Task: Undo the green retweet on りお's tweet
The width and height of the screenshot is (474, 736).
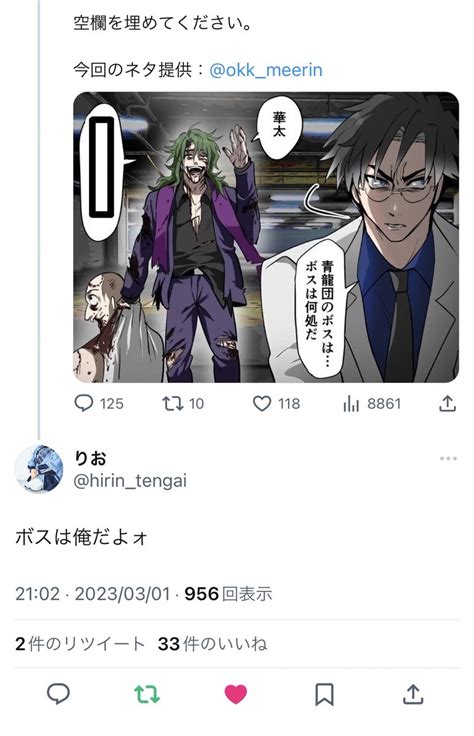Action: (x=147, y=694)
